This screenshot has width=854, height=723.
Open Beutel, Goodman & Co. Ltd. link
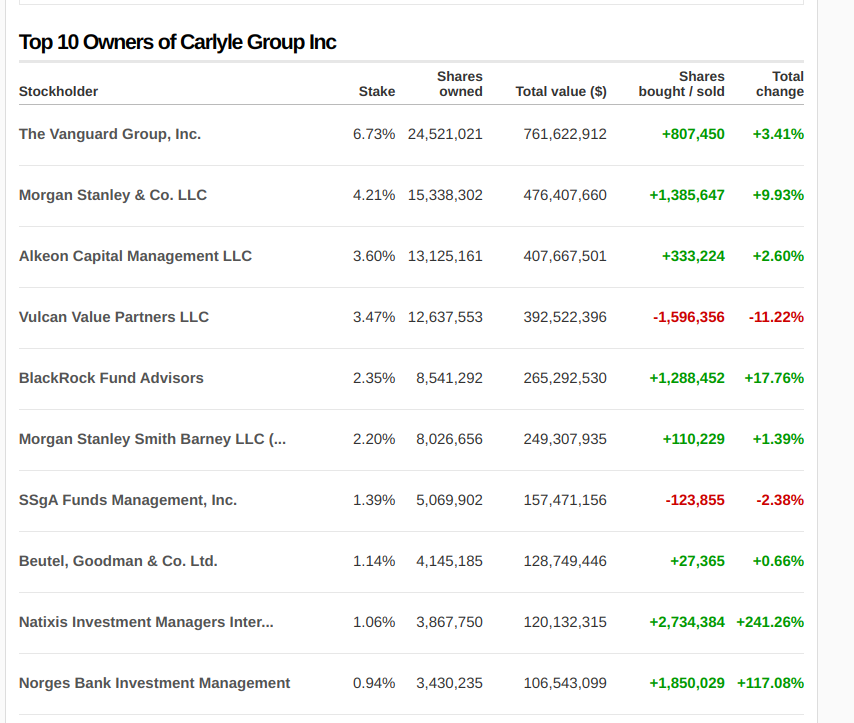pos(118,561)
